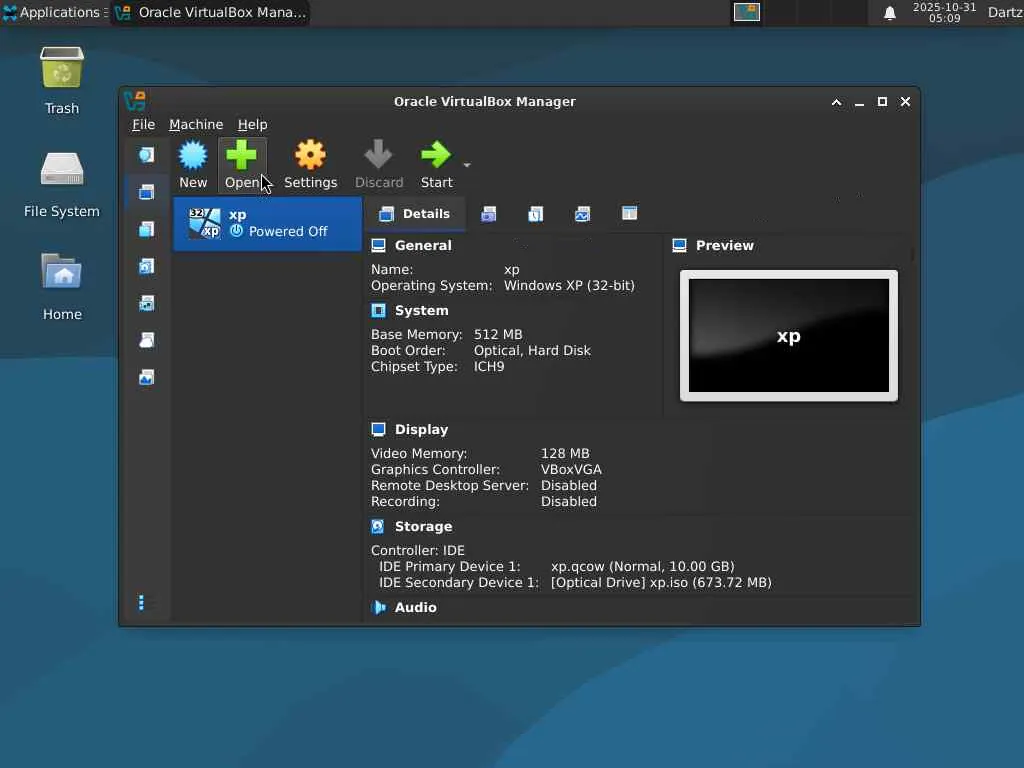
Task: Click the Audio speaker icon
Action: [378, 607]
